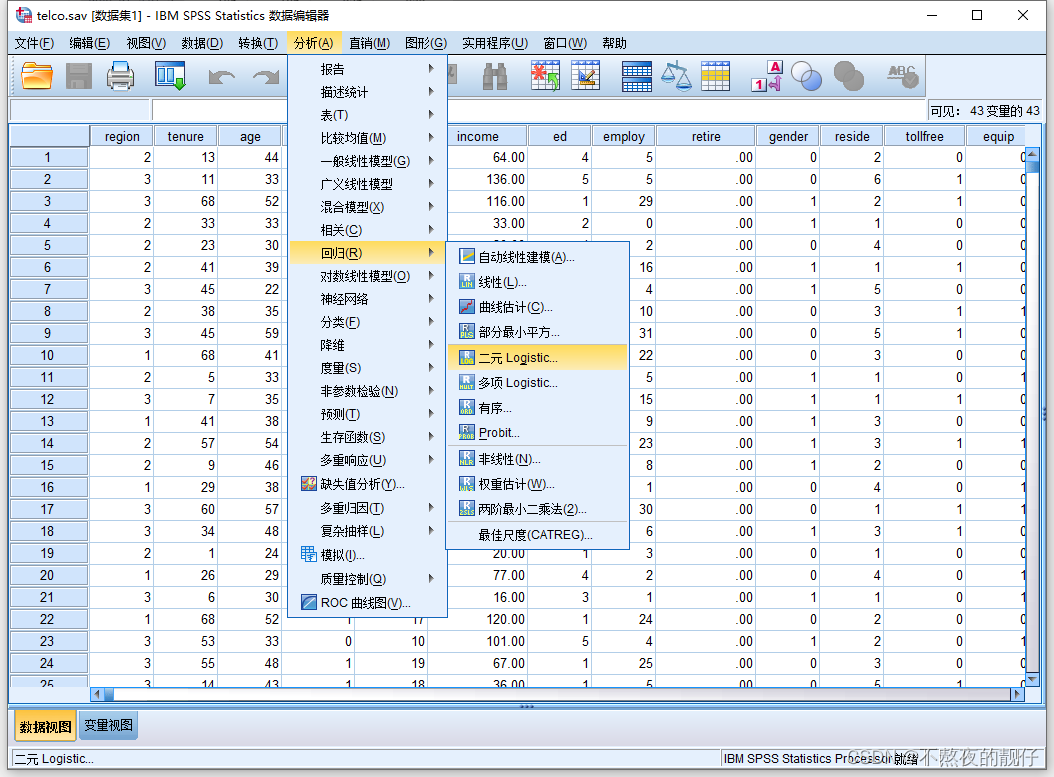Click the gender column header
Screen dimensions: 1054x777
pos(788,136)
